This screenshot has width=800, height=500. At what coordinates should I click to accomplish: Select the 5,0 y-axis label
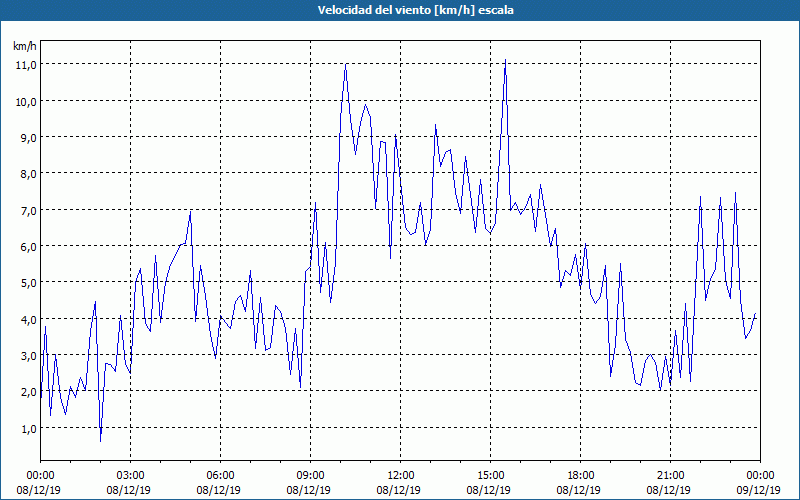pos(28,283)
